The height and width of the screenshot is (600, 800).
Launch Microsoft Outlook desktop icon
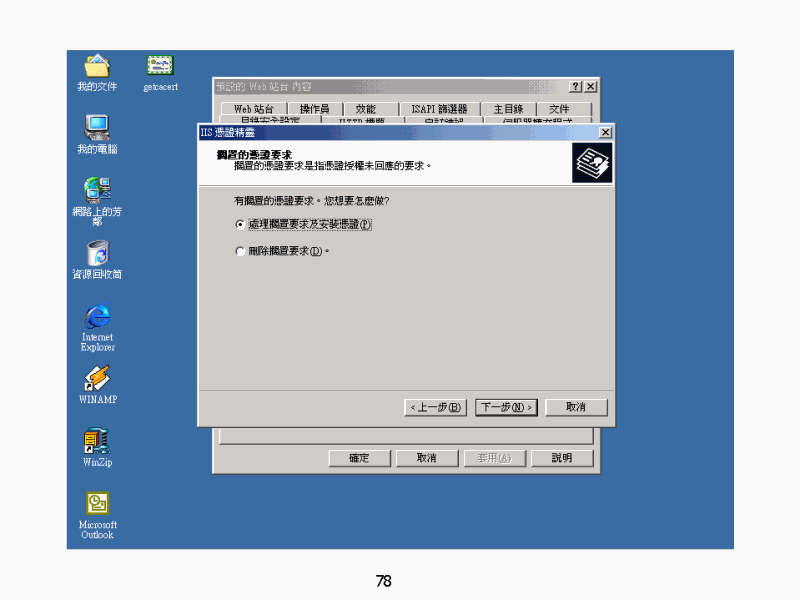pyautogui.click(x=97, y=503)
